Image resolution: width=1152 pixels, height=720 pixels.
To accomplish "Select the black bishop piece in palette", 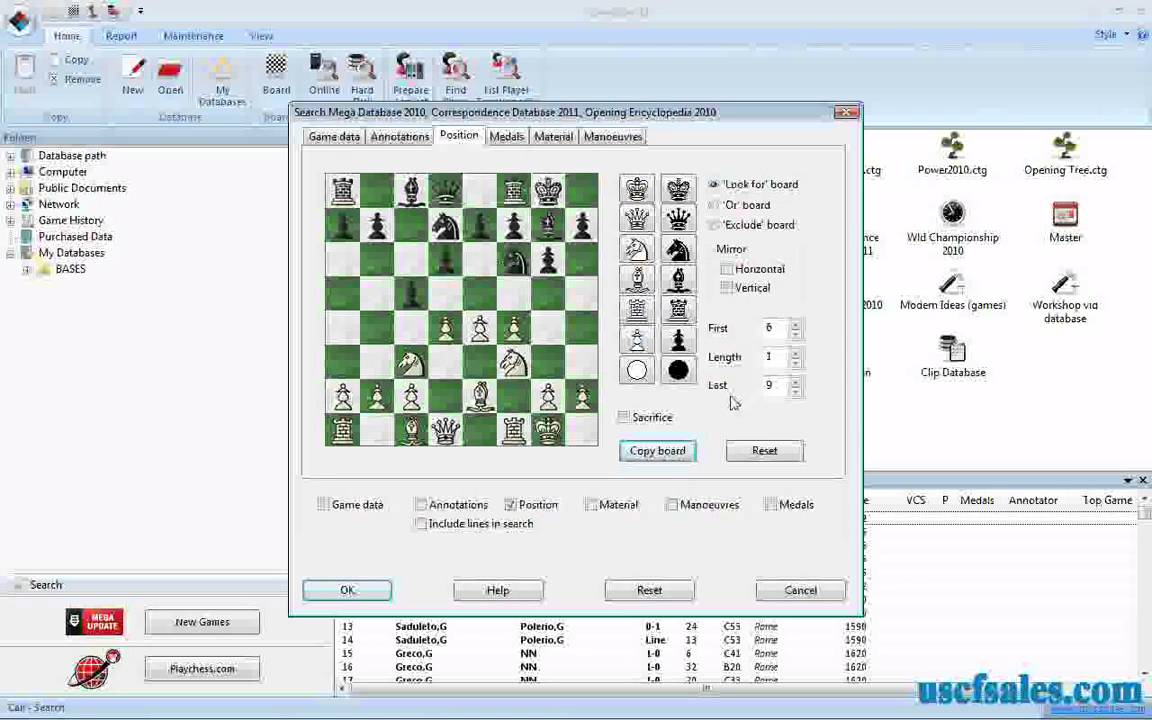I will coord(678,279).
